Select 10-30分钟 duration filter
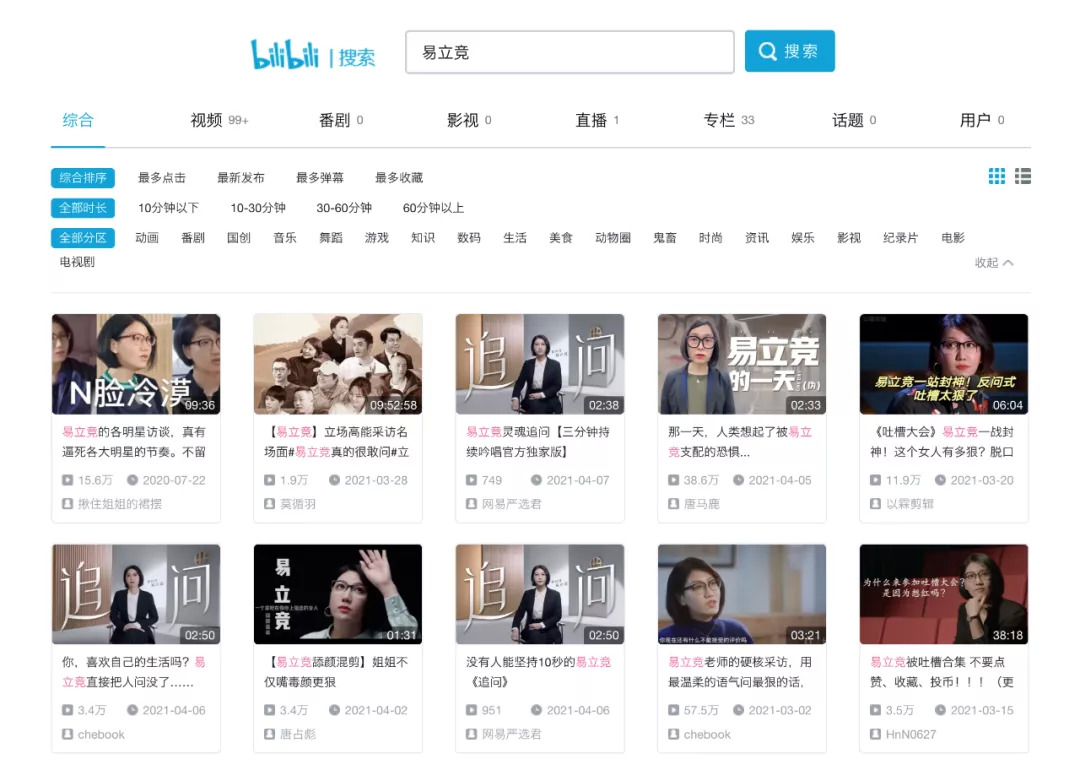Viewport: 1080px width, 770px height. (258, 208)
